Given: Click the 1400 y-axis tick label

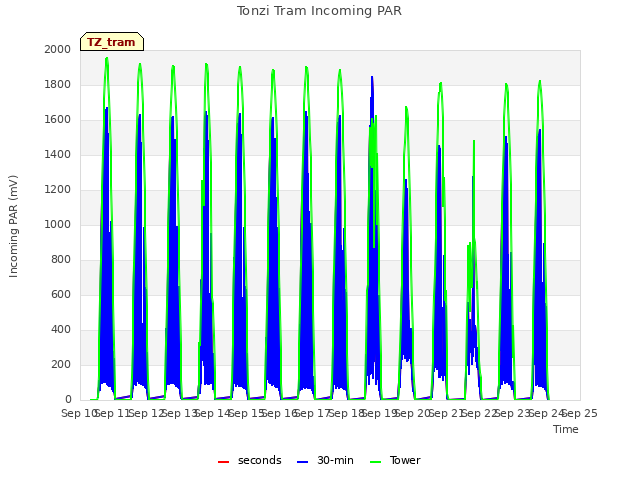Looking at the screenshot, I should [x=58, y=154].
